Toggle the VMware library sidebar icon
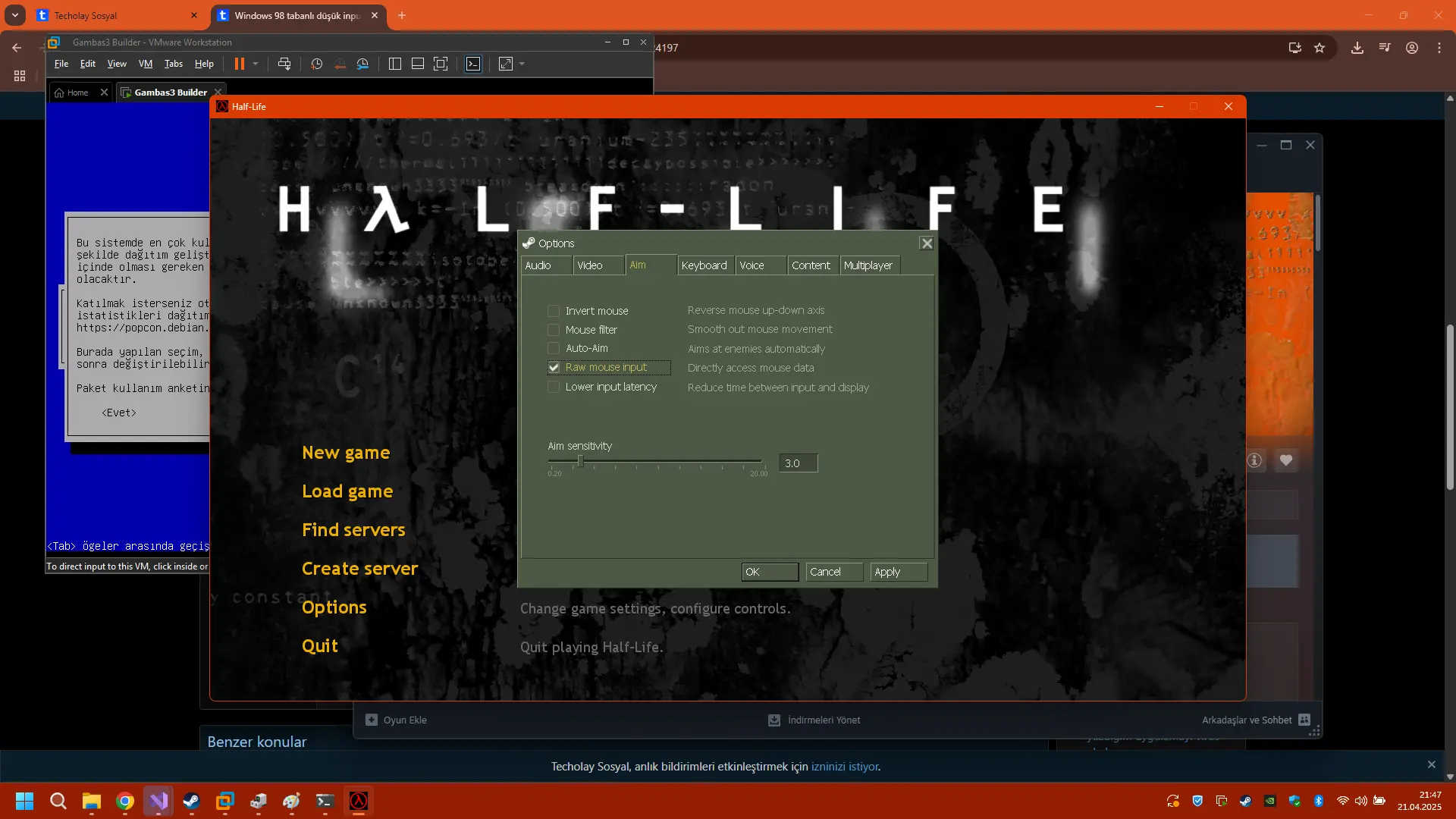This screenshot has width=1456, height=819. tap(394, 64)
